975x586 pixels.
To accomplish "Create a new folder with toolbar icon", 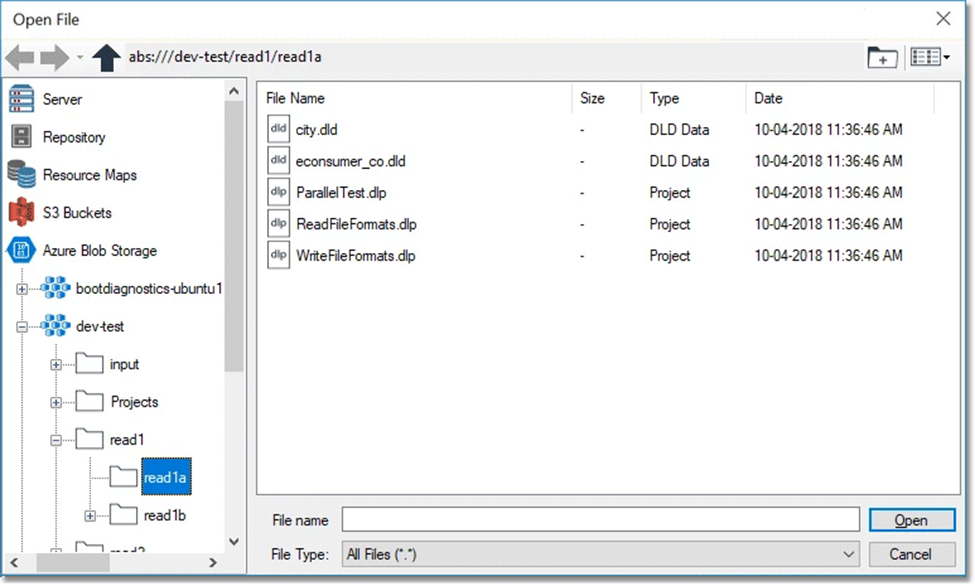I will 881,58.
